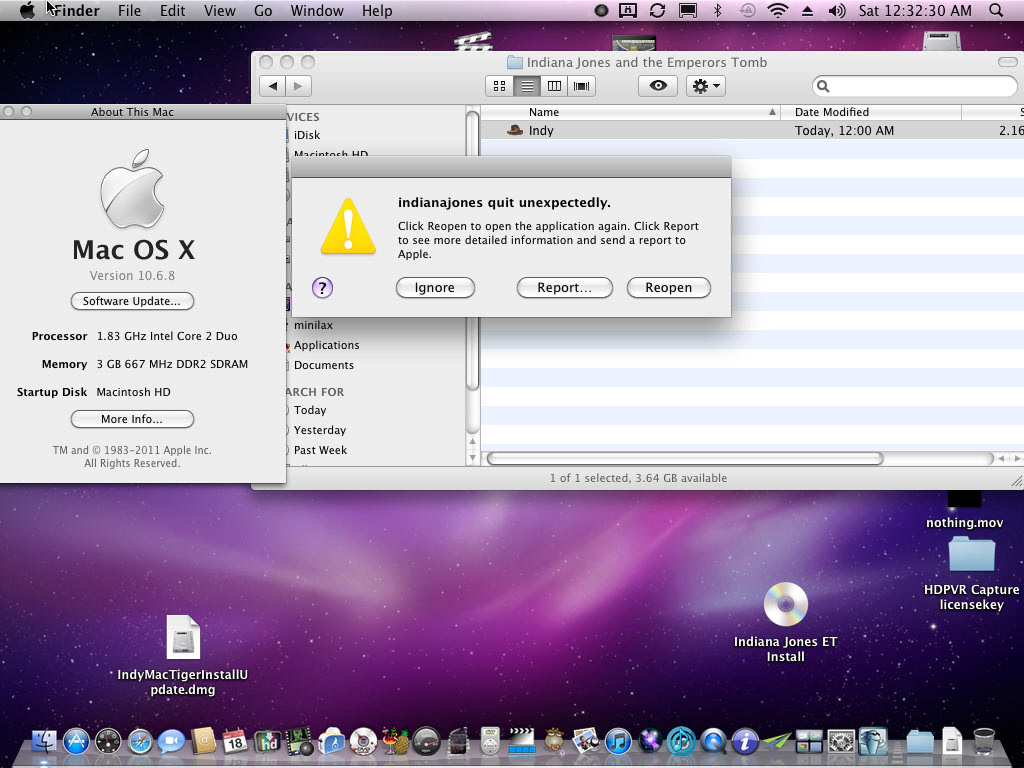Open the Quick Look eye button
The width and height of the screenshot is (1024, 768).
tap(658, 86)
